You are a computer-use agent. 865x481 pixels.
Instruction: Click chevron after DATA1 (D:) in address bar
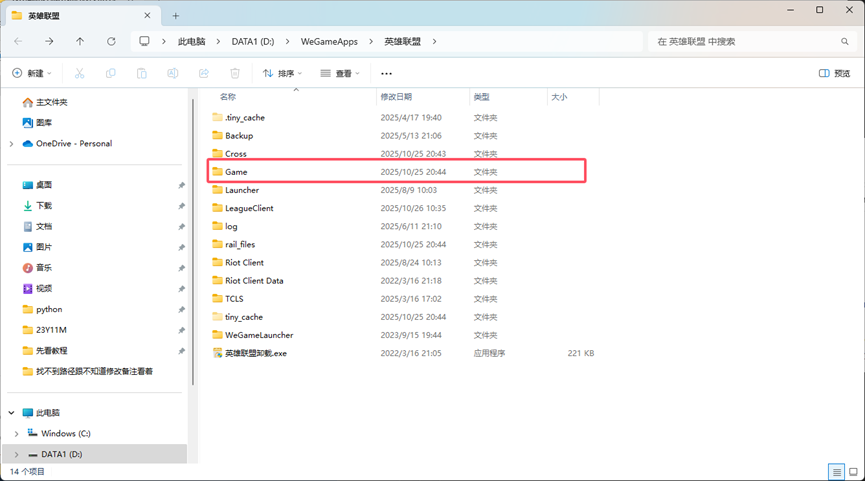287,41
